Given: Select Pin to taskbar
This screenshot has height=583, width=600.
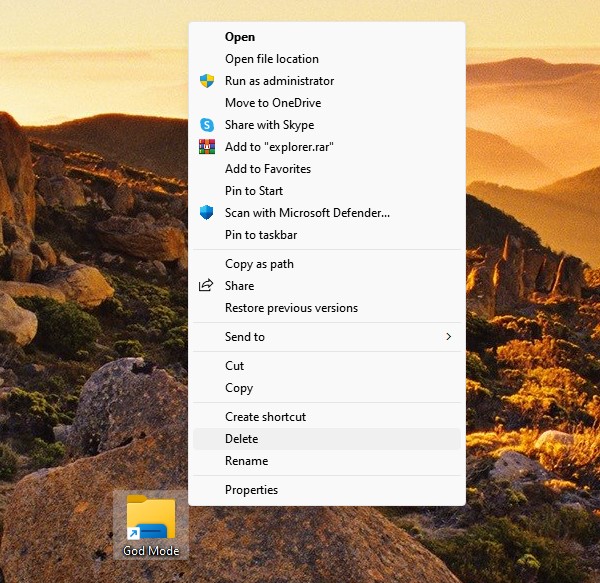Looking at the screenshot, I should click(327, 235).
